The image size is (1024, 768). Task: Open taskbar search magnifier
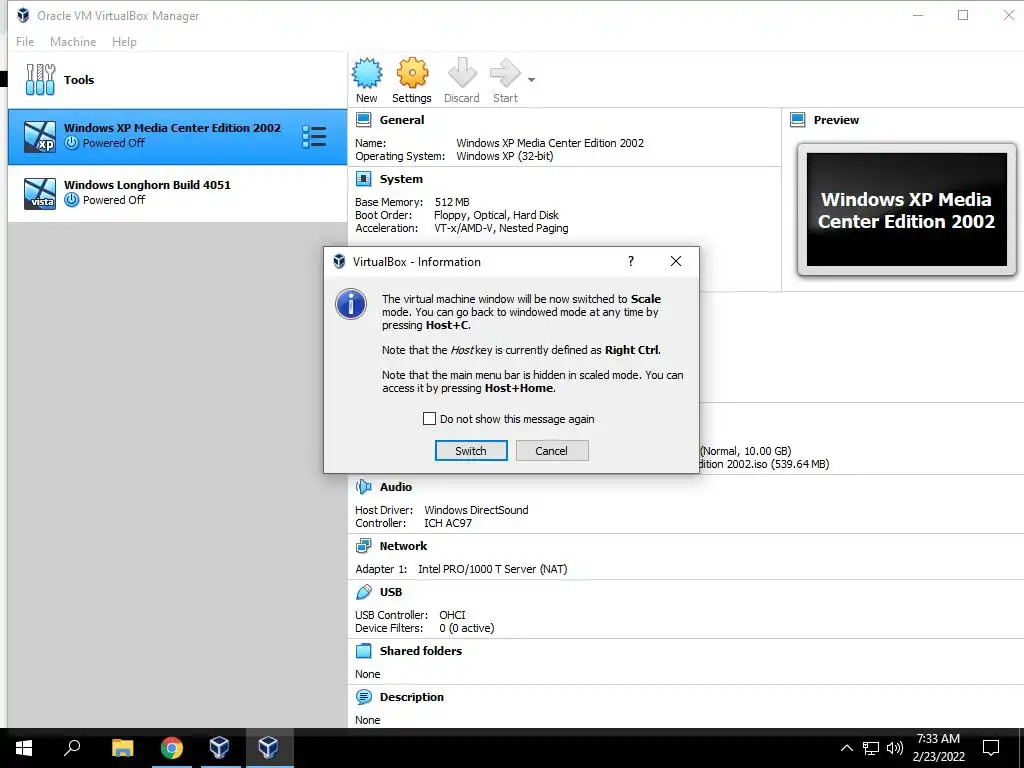[72, 748]
